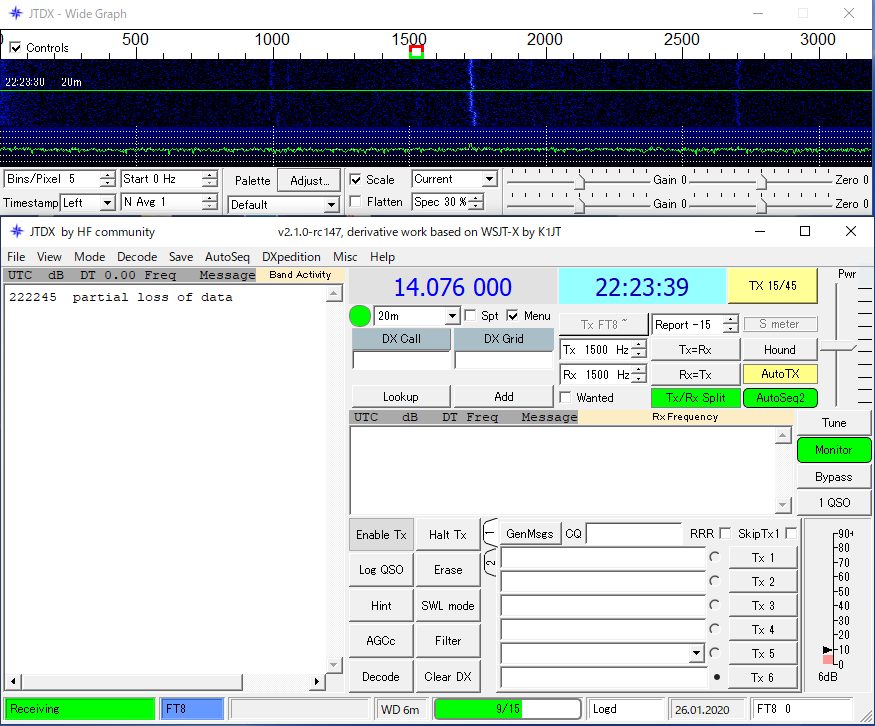Select tab 1 of the message generator
875x726 pixels.
click(x=490, y=534)
